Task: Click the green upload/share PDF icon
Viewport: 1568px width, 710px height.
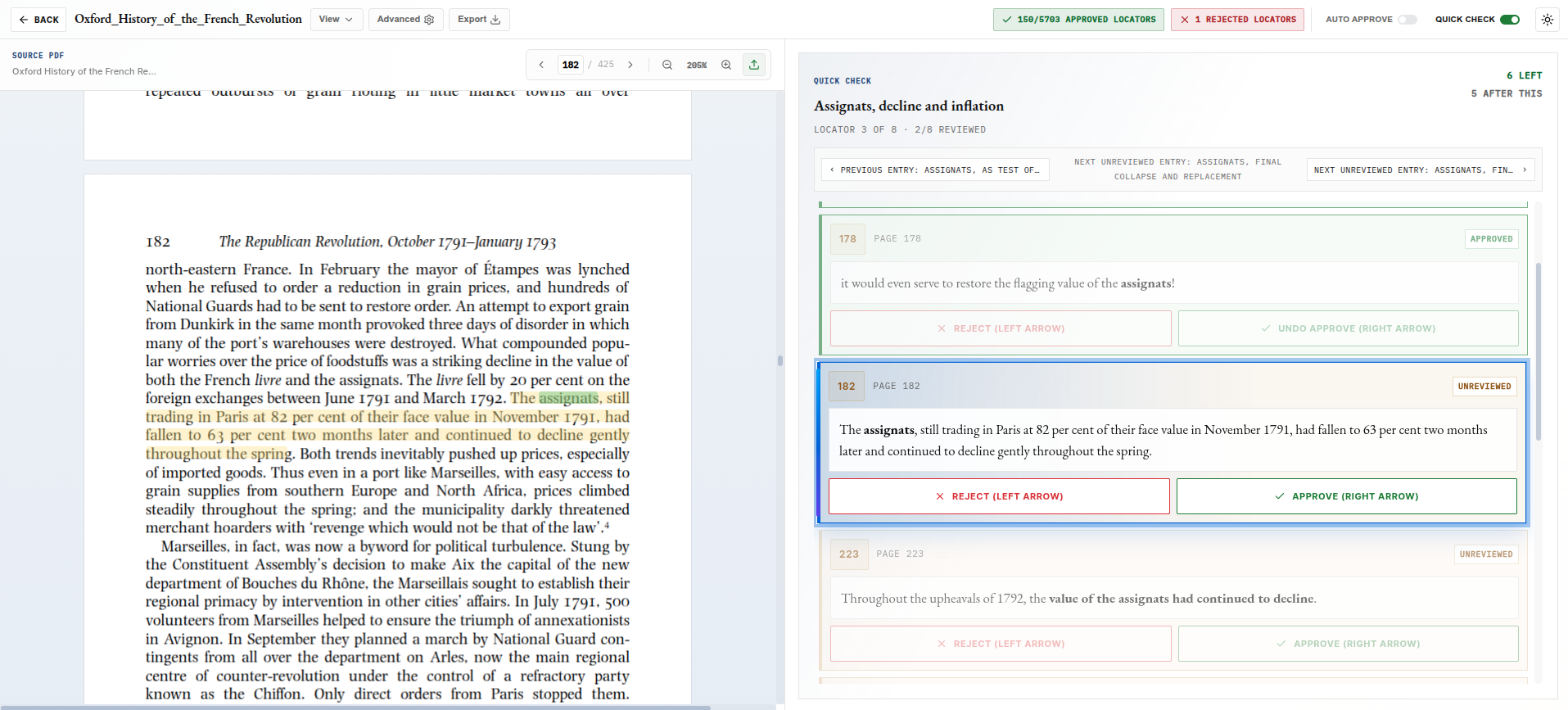Action: pyautogui.click(x=754, y=65)
